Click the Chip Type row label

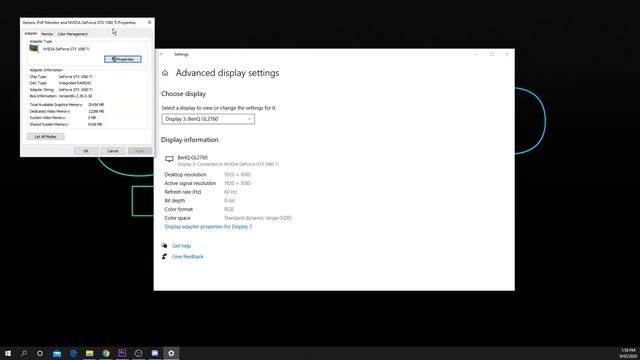point(38,77)
